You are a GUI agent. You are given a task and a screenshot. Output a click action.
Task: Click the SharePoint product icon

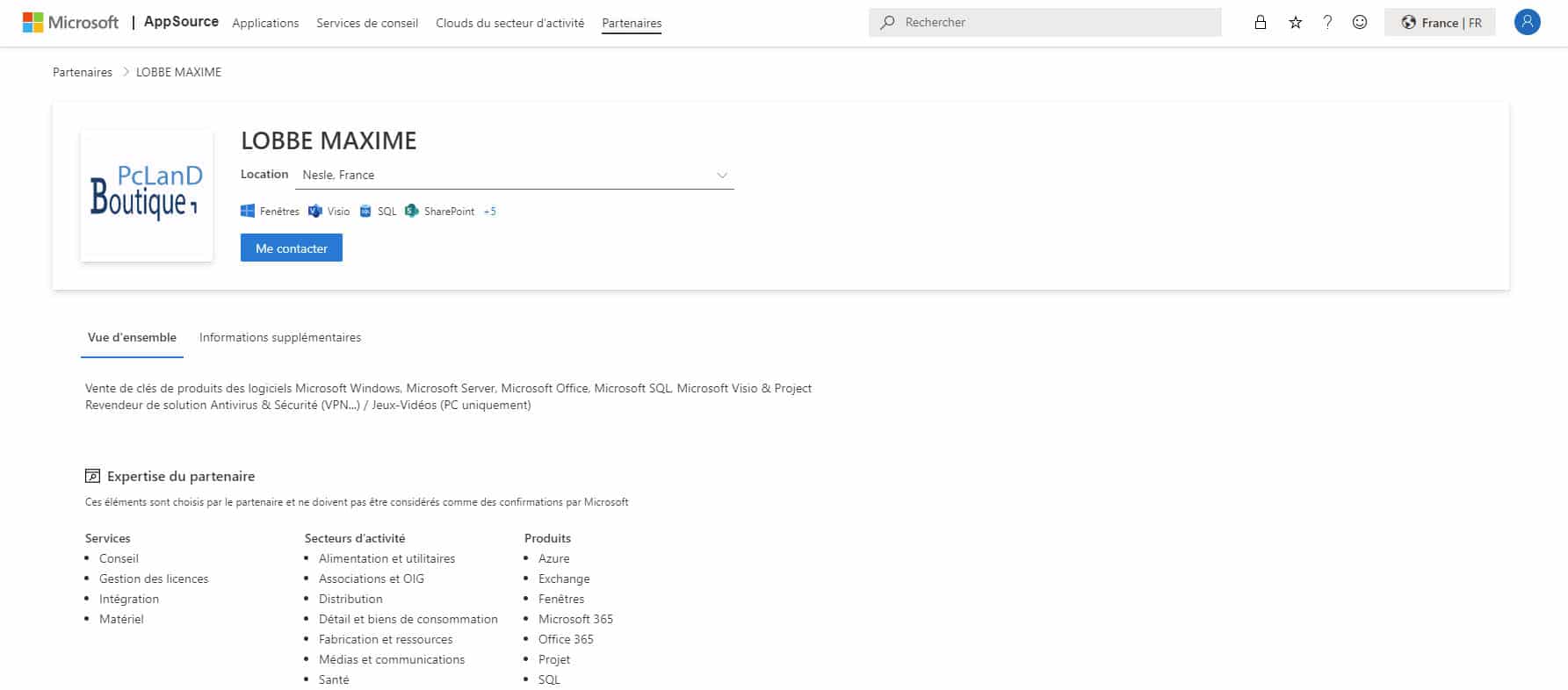[x=412, y=211]
